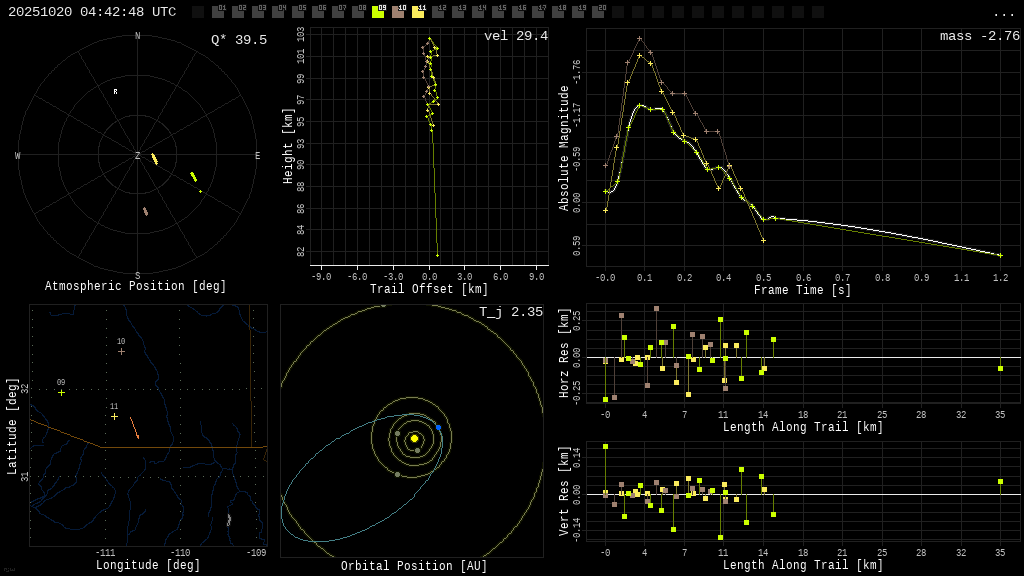Click station 10 cross marker on map

121,351
